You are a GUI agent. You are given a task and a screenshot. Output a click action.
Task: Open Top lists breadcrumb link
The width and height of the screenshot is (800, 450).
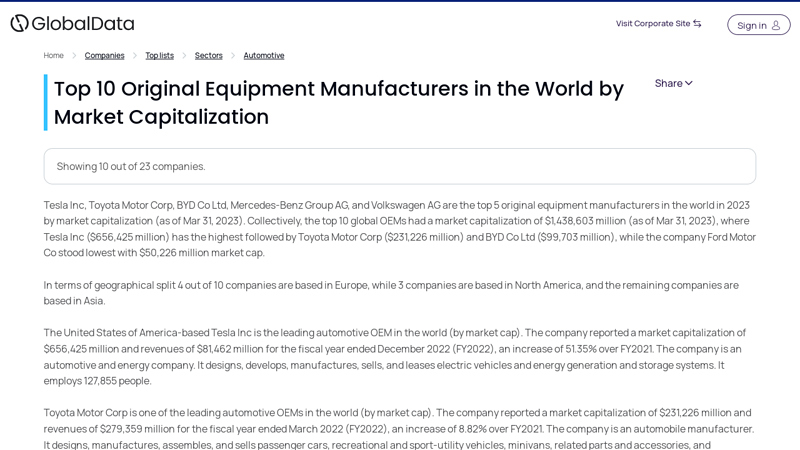(x=160, y=55)
